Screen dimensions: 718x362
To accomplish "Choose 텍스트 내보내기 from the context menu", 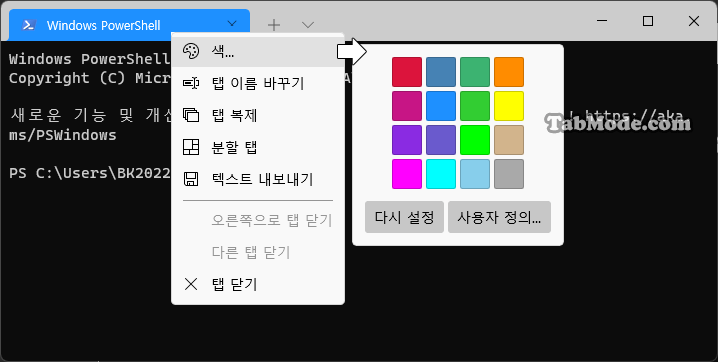I will pos(258,179).
